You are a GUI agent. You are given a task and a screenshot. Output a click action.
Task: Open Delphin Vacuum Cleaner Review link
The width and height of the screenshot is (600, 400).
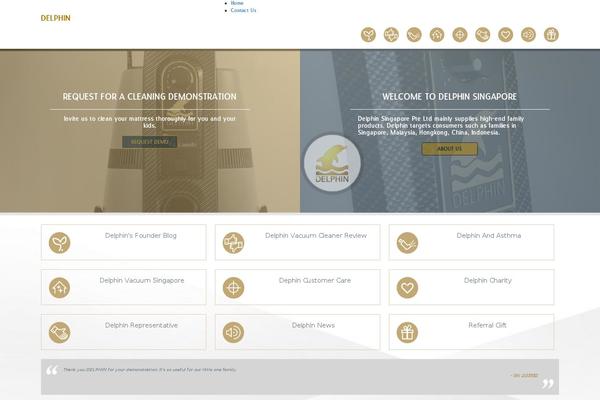tap(316, 235)
